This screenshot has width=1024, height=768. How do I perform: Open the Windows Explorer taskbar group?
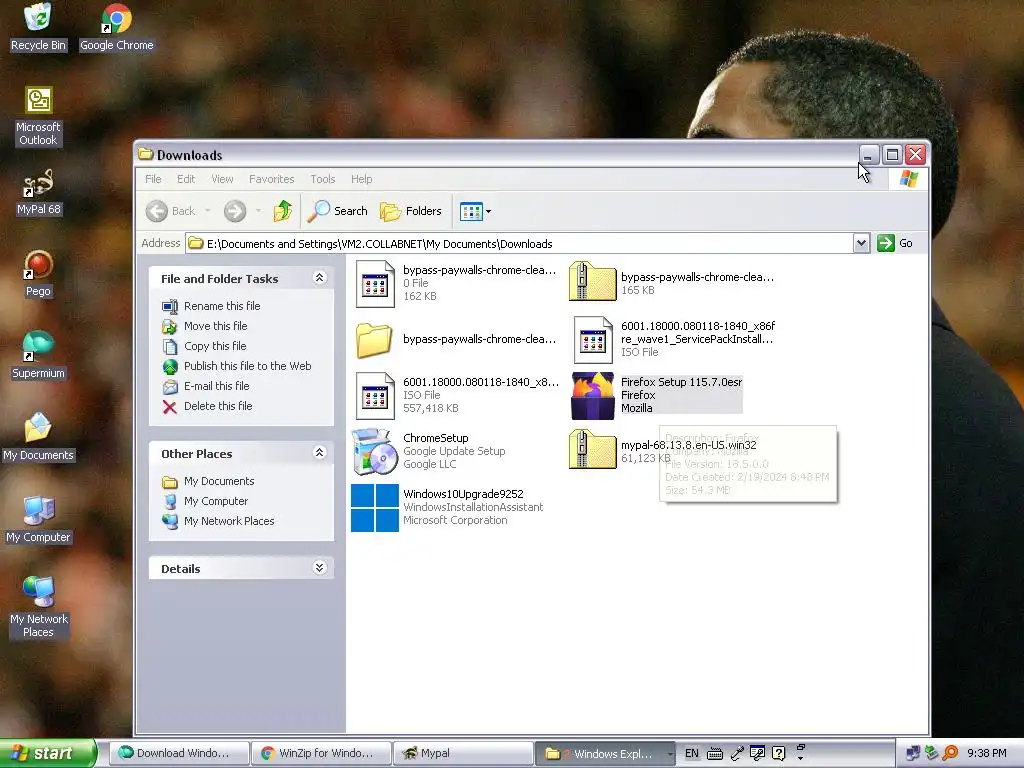tap(605, 753)
